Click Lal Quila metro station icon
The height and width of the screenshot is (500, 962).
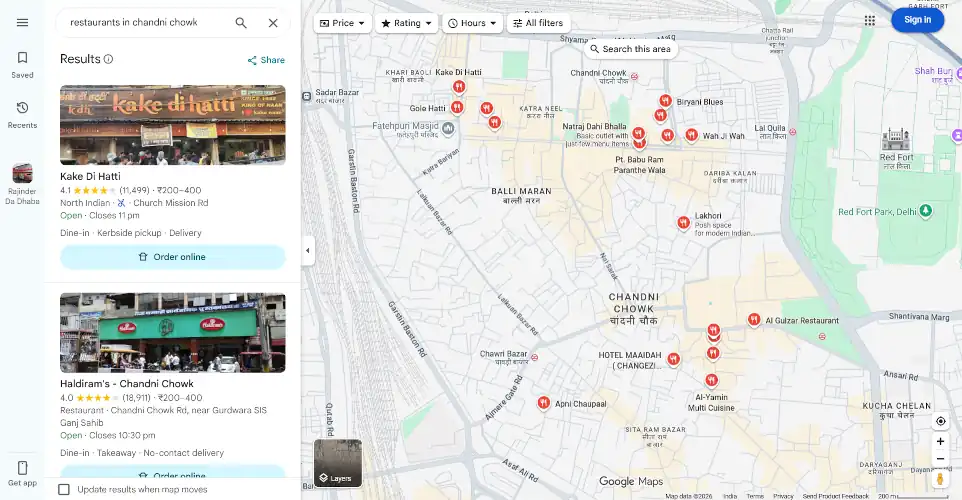[793, 131]
